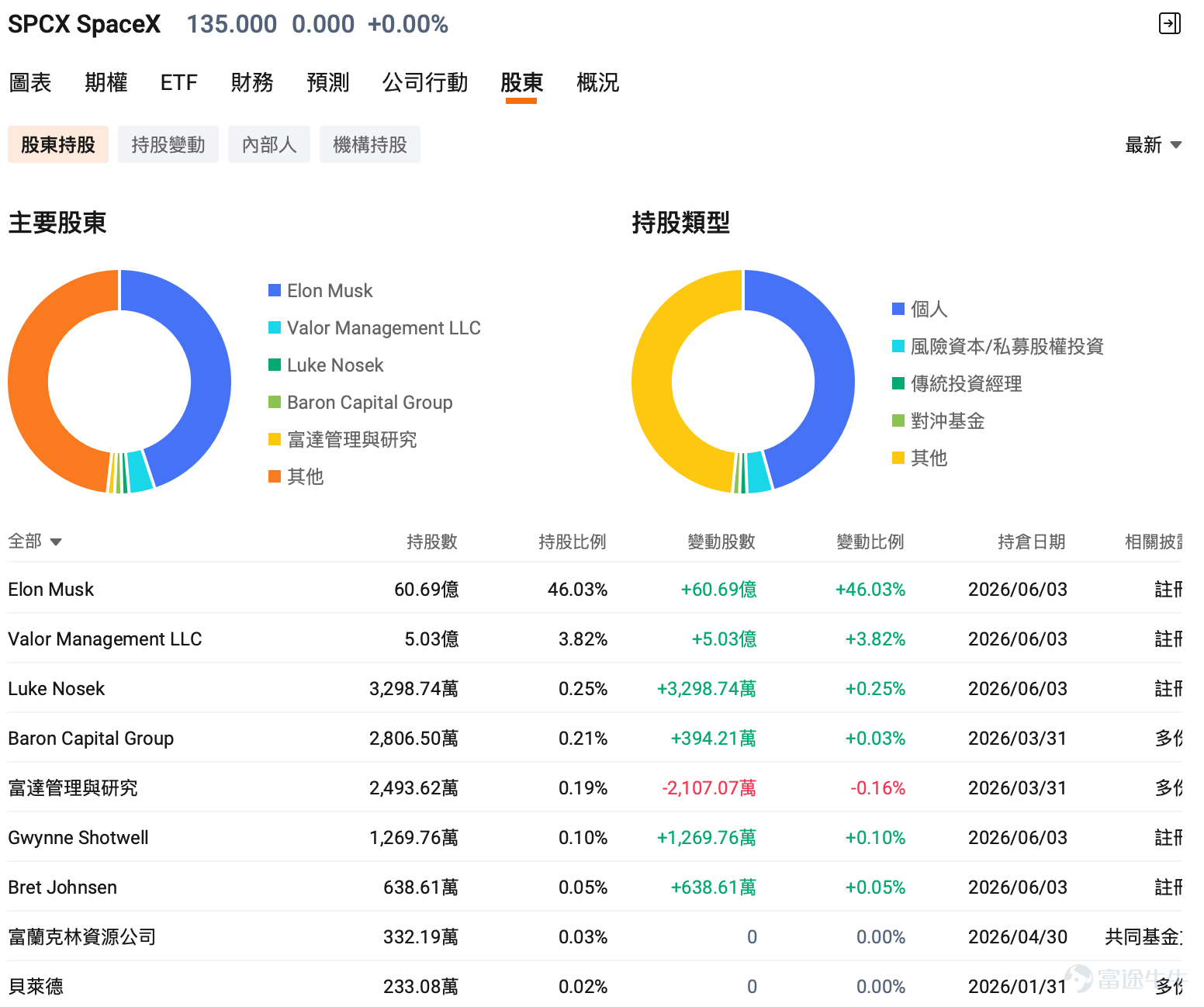Click the 共同基金 disclosure cell
Image resolution: width=1204 pixels, height=1007 pixels.
pyautogui.click(x=1143, y=937)
